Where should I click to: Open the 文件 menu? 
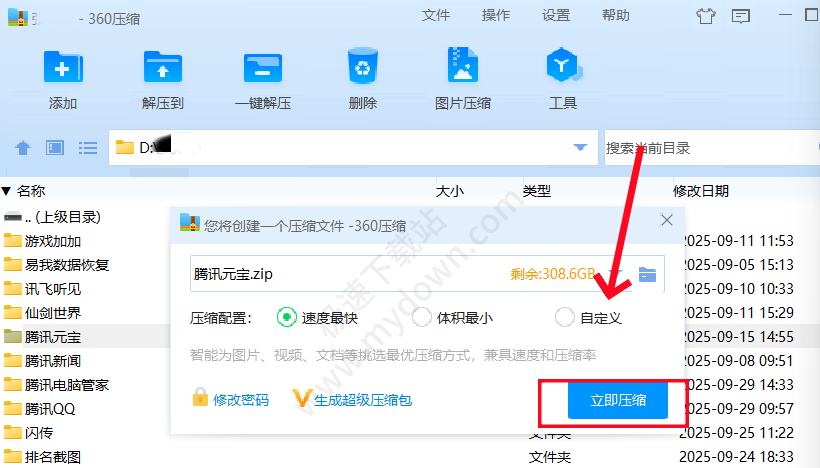436,16
